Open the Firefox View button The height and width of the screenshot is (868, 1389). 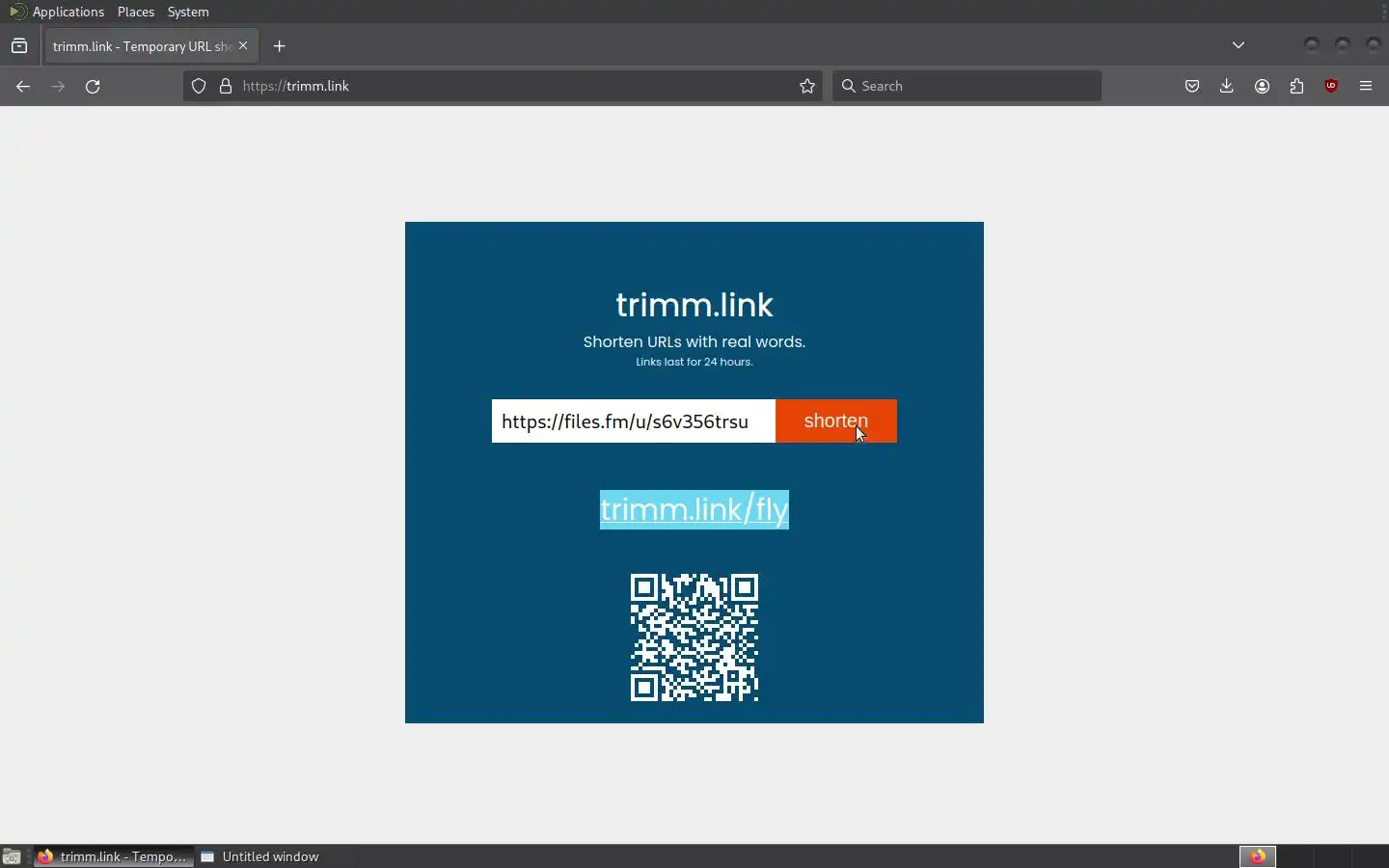19,46
